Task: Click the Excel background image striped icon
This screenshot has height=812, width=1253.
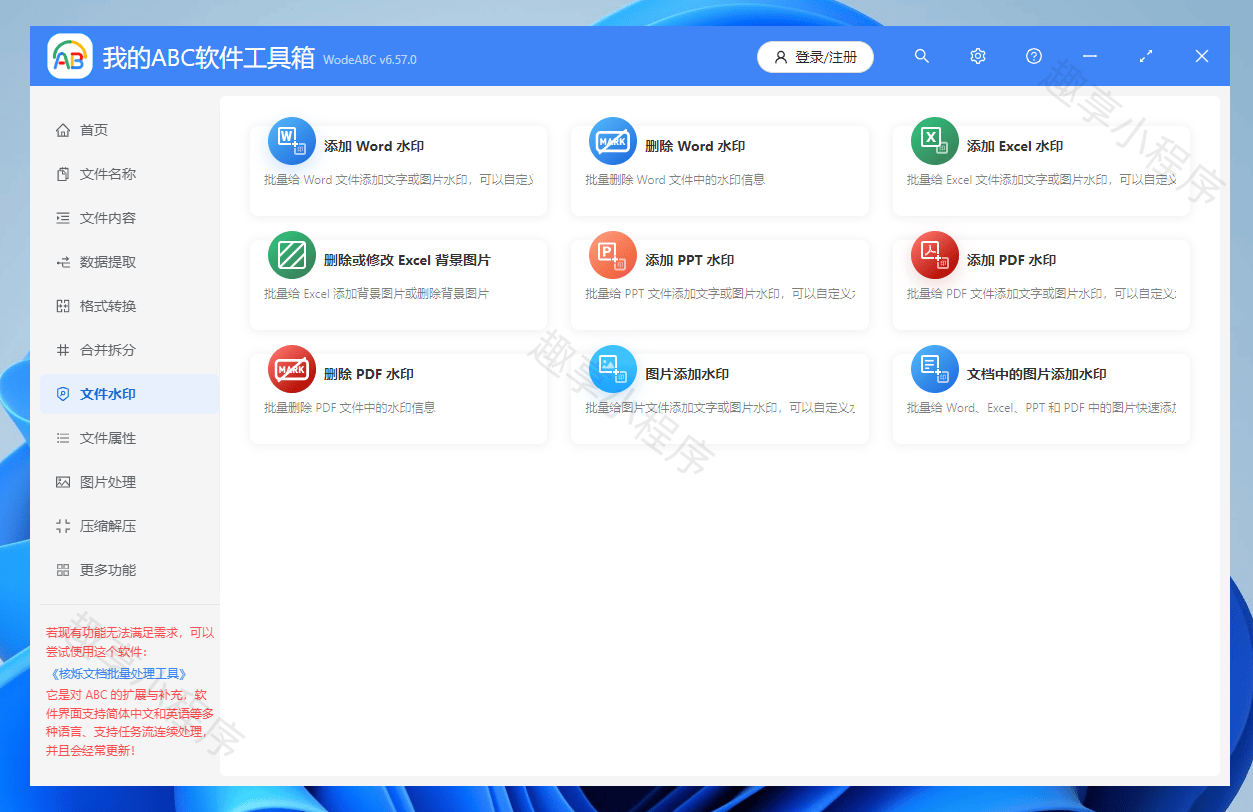Action: coord(292,255)
